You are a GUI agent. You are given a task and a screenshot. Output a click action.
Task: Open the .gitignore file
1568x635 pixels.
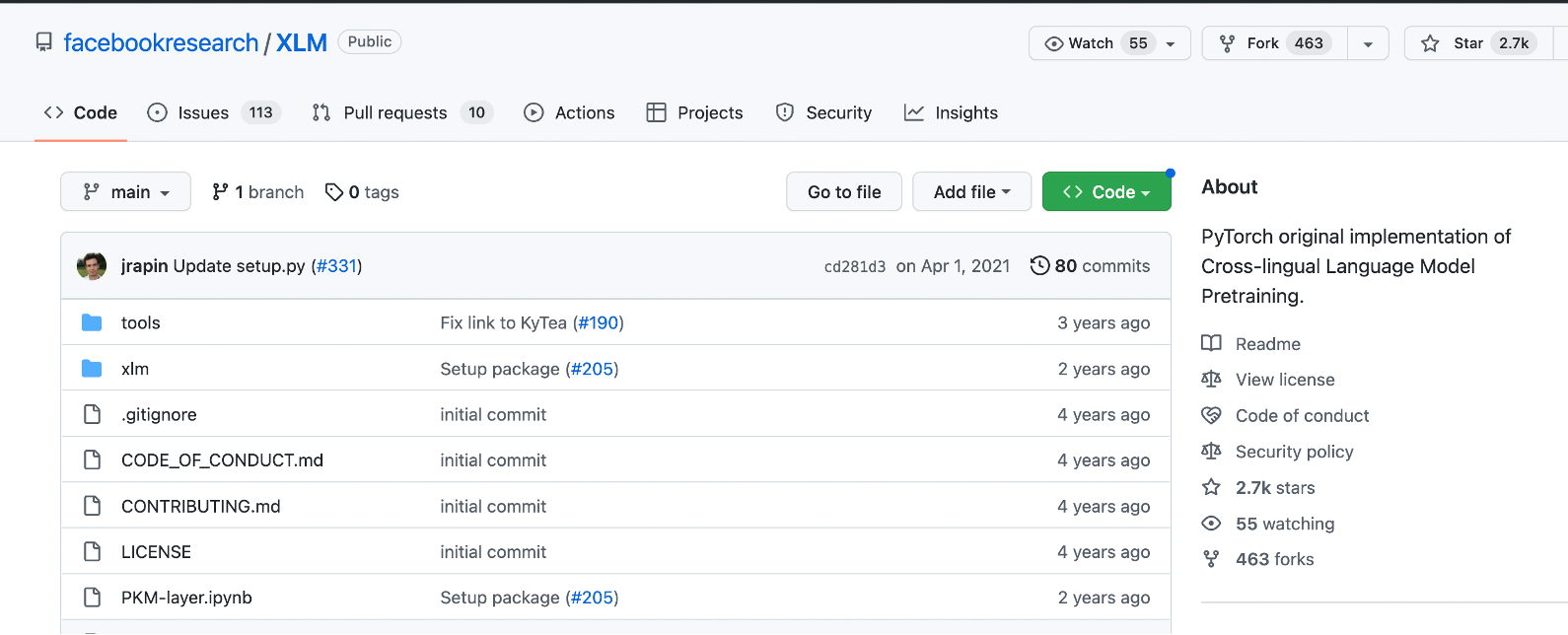click(x=159, y=415)
